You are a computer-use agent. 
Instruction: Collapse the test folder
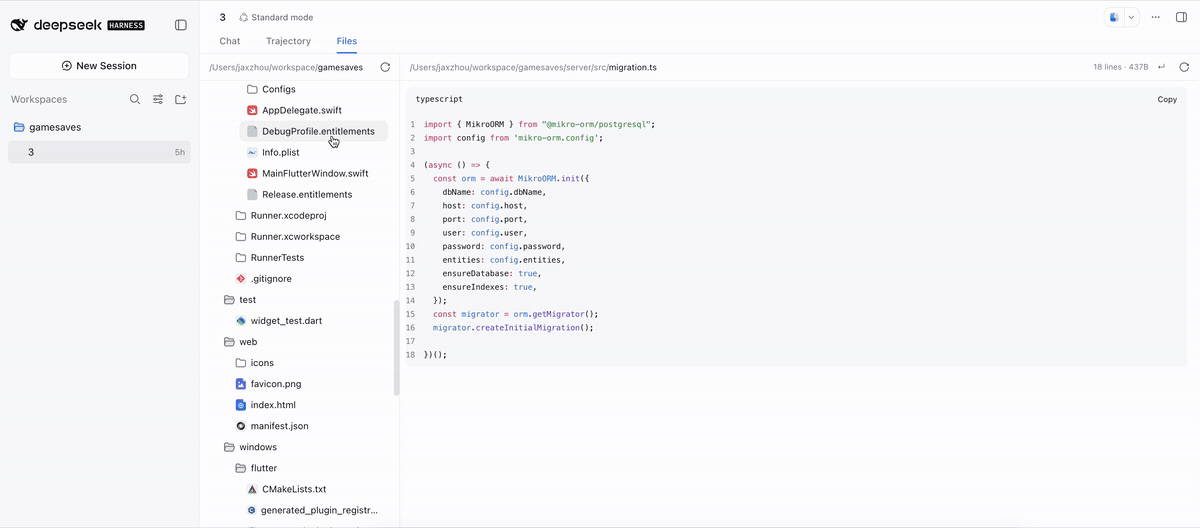click(240, 300)
